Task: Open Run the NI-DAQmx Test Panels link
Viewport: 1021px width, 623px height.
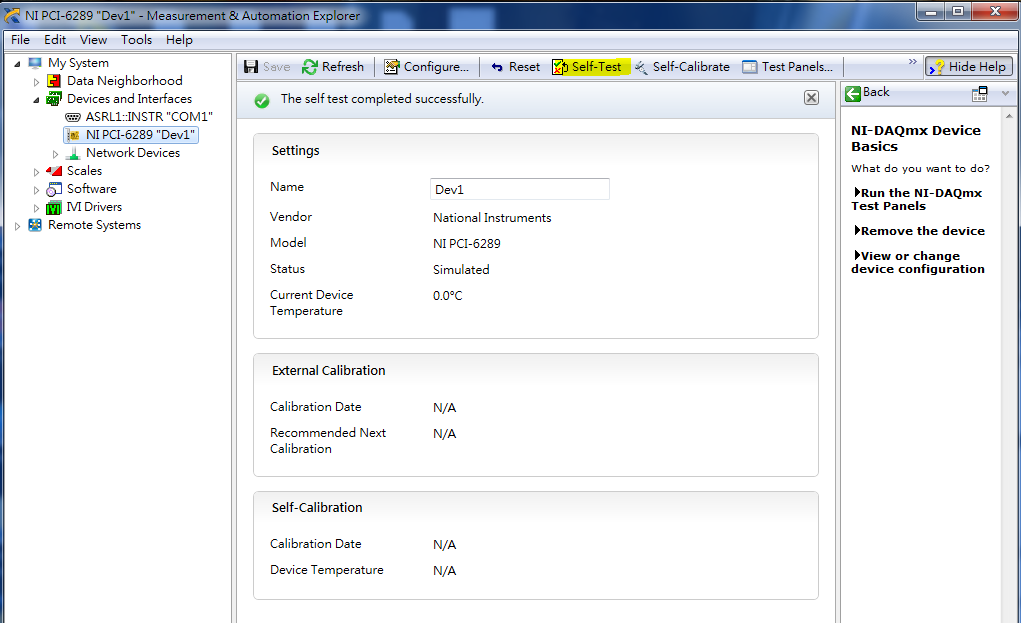Action: click(917, 199)
